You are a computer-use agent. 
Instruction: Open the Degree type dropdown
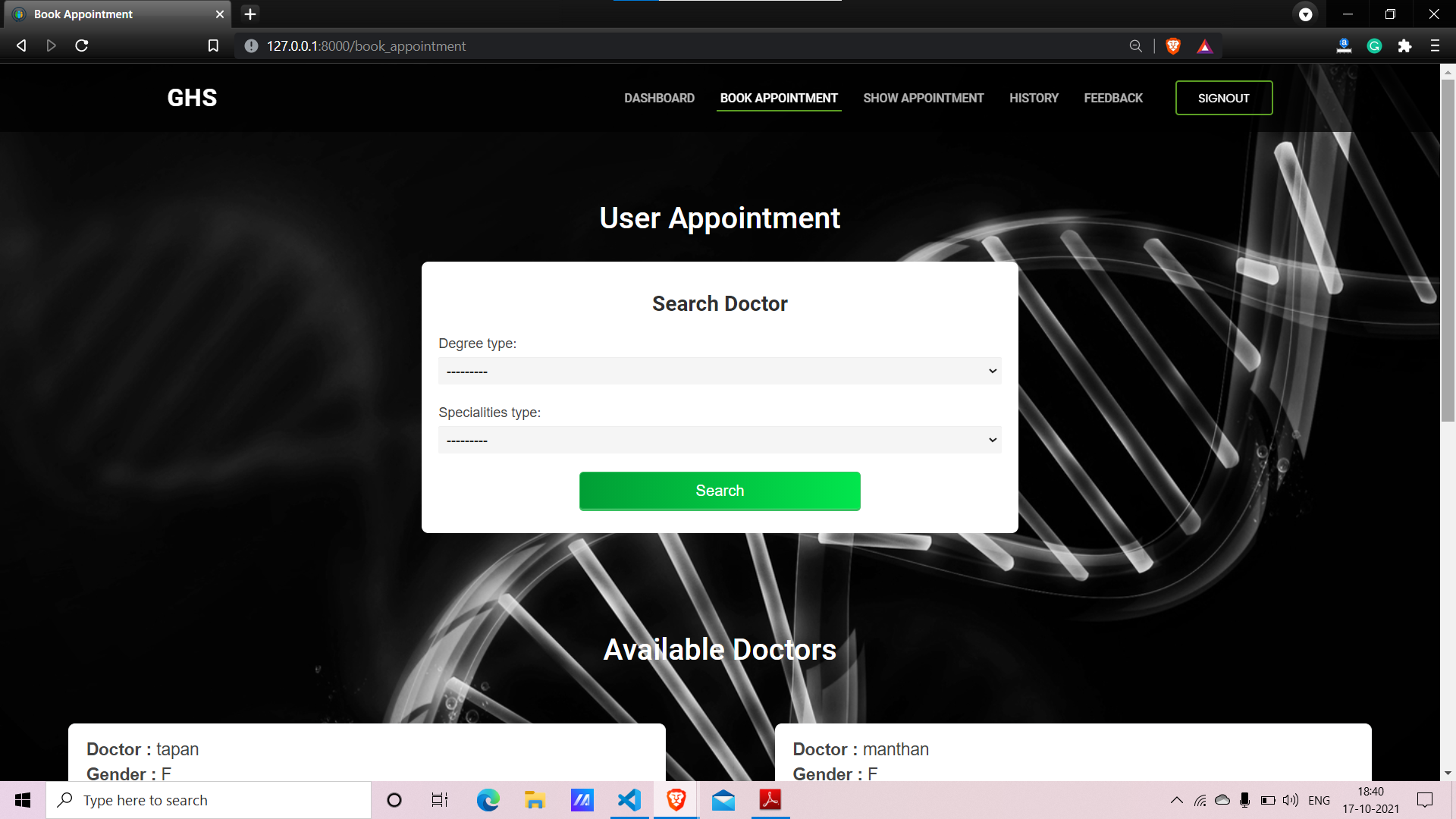pos(719,371)
